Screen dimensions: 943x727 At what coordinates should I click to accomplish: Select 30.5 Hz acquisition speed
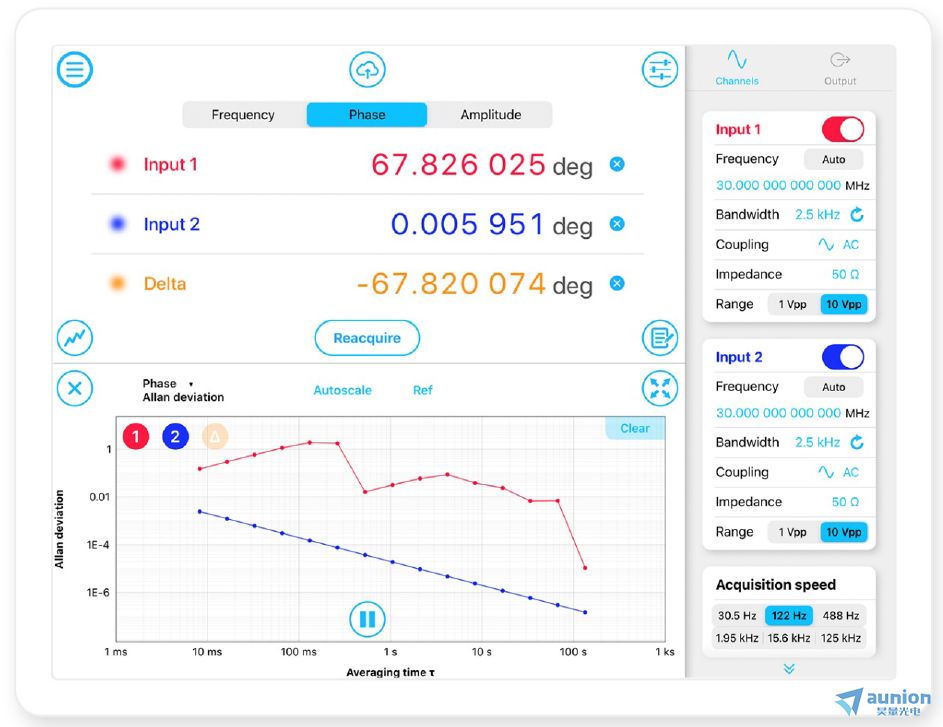[x=737, y=616]
